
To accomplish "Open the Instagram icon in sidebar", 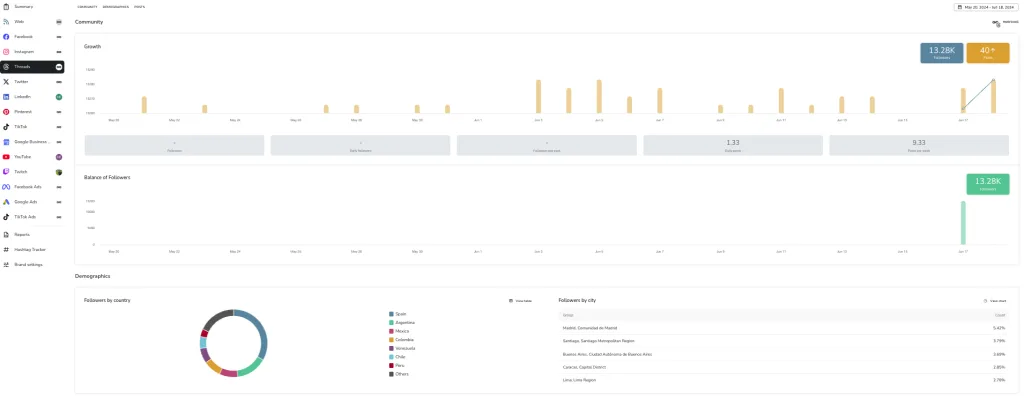I will (x=6, y=52).
